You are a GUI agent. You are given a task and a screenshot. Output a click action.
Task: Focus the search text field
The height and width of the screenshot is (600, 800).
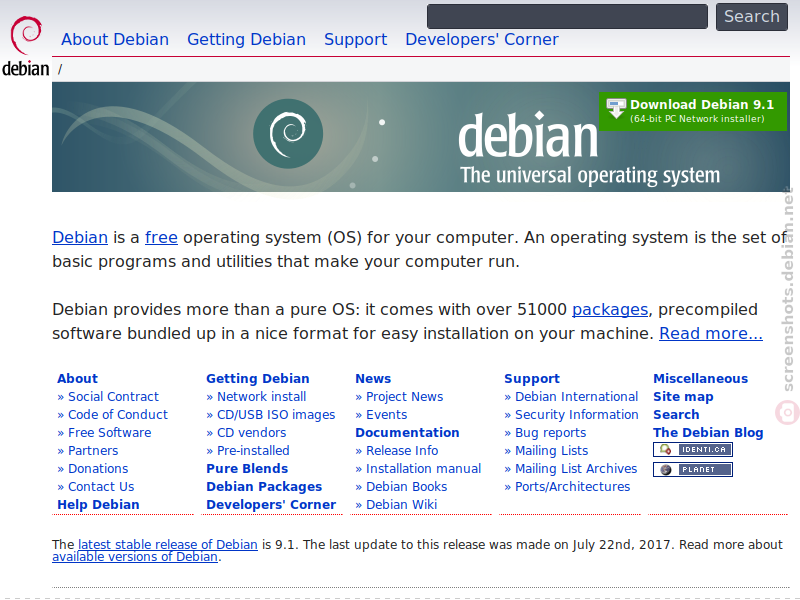click(x=567, y=17)
